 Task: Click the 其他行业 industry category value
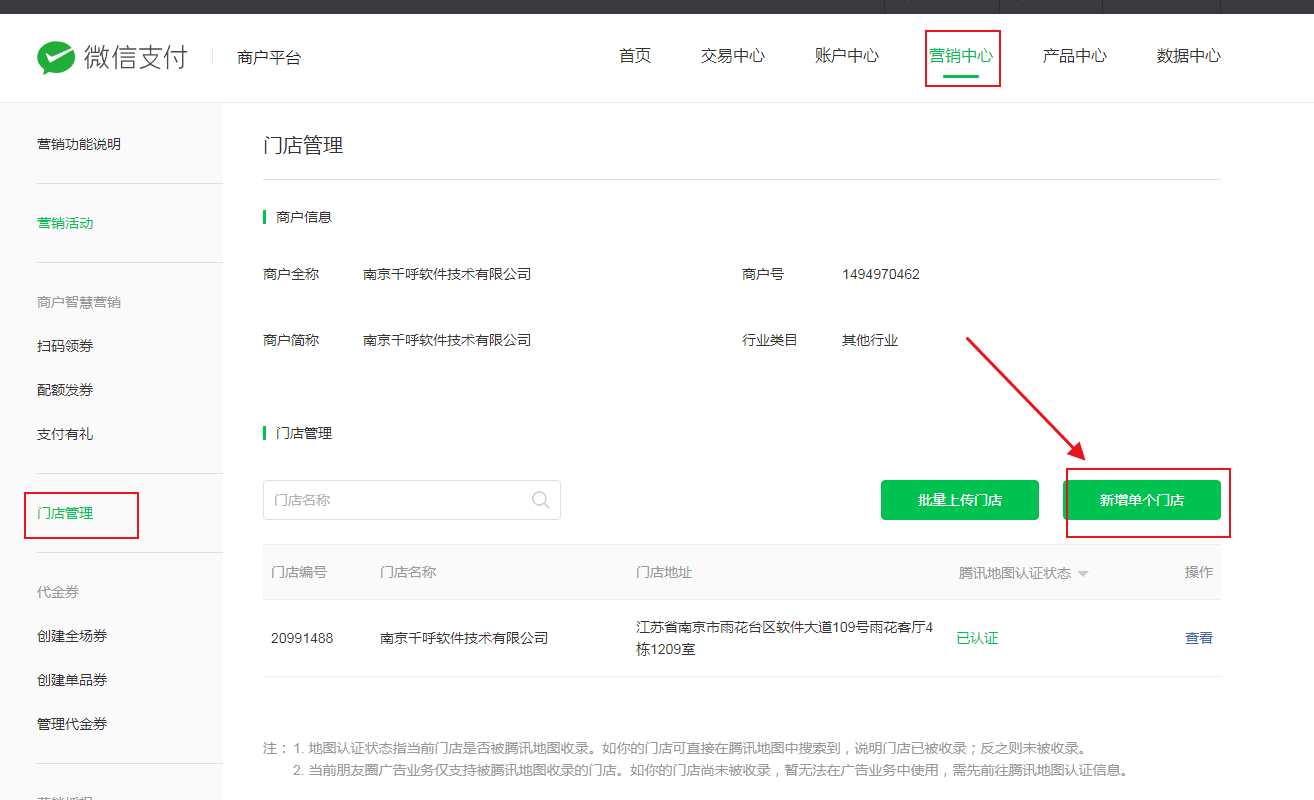pos(870,340)
